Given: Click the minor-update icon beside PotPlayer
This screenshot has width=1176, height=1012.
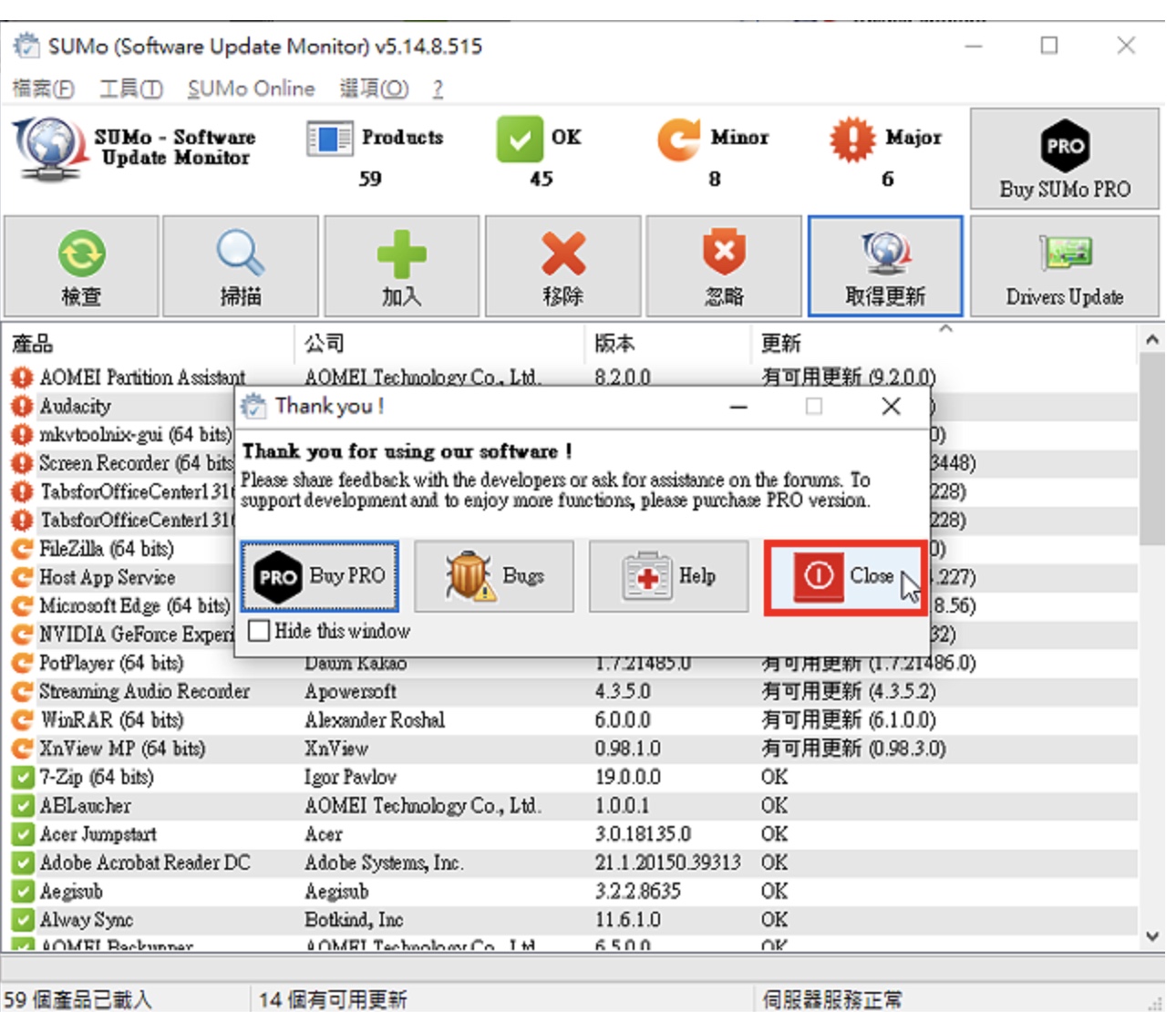Looking at the screenshot, I should [22, 663].
